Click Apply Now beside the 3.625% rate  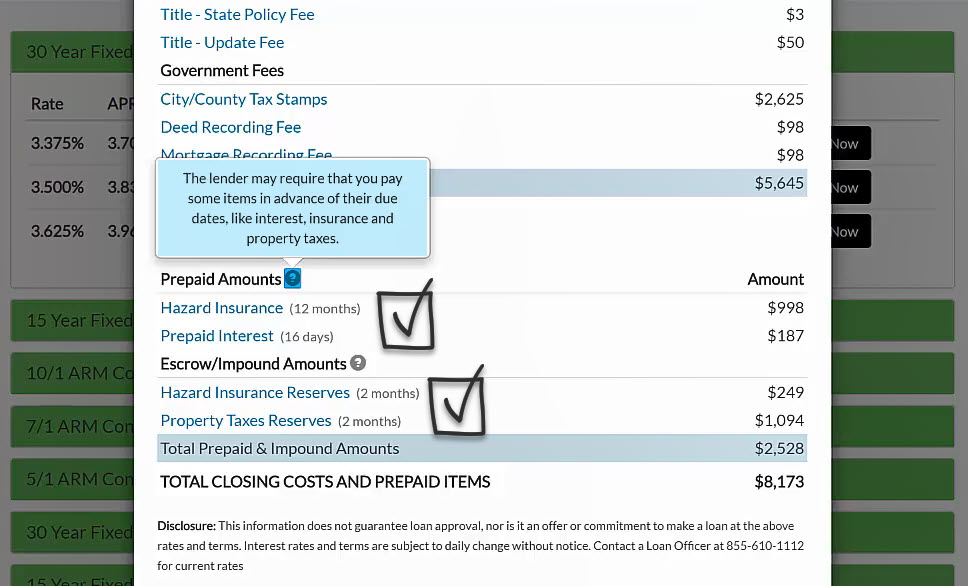click(847, 231)
